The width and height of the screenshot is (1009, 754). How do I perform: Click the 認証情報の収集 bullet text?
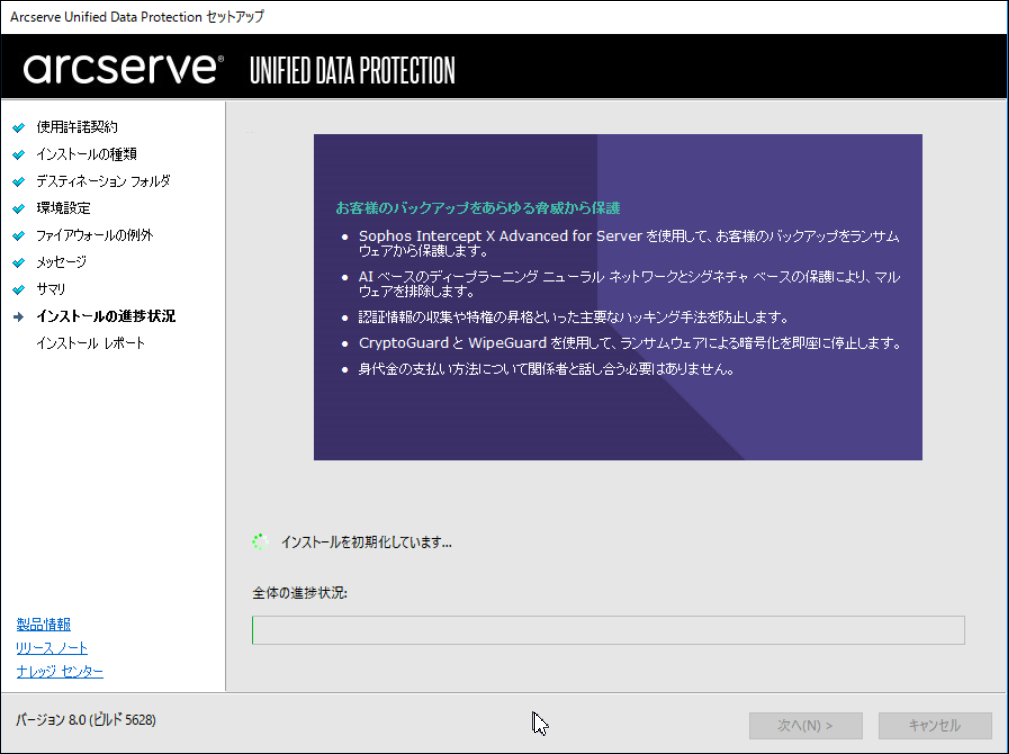[x=573, y=317]
